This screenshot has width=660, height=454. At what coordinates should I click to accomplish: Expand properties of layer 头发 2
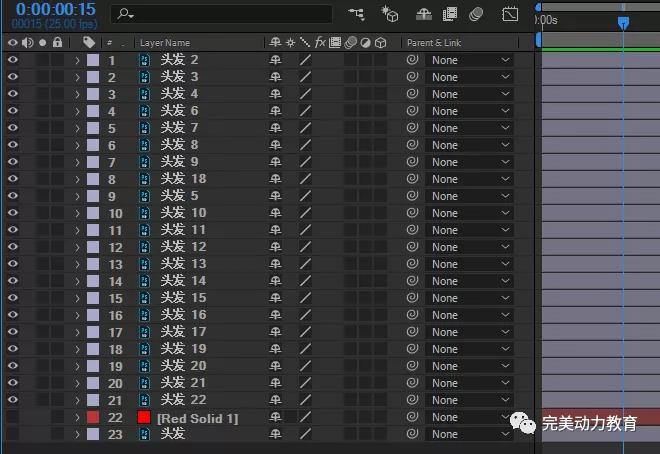tap(77, 60)
